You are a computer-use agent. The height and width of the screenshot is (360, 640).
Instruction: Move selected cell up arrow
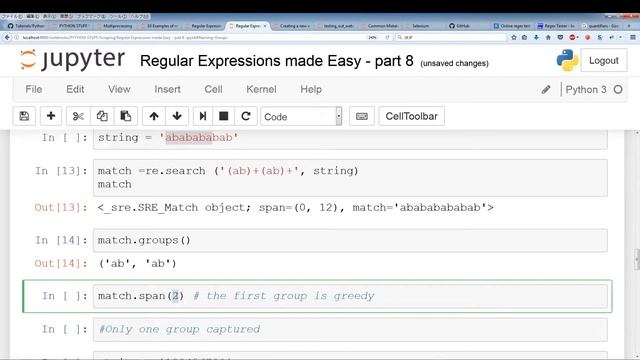pos(154,116)
